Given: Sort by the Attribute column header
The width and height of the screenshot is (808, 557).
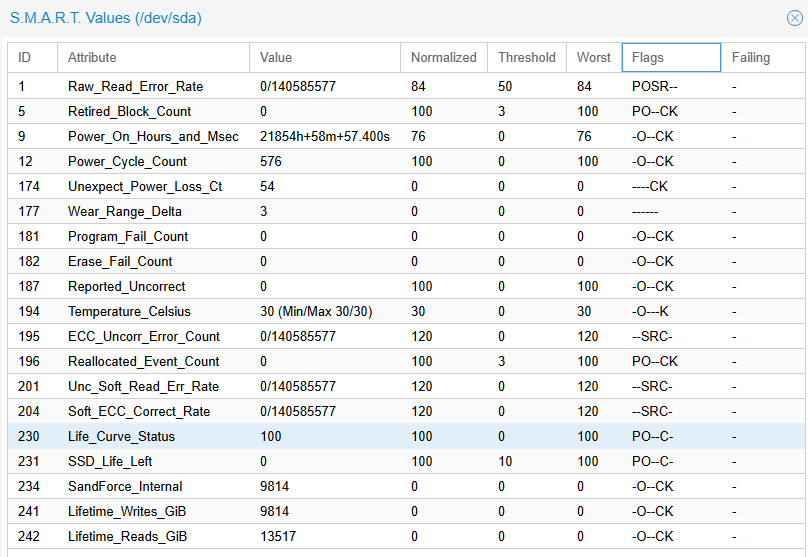Looking at the screenshot, I should pyautogui.click(x=152, y=58).
